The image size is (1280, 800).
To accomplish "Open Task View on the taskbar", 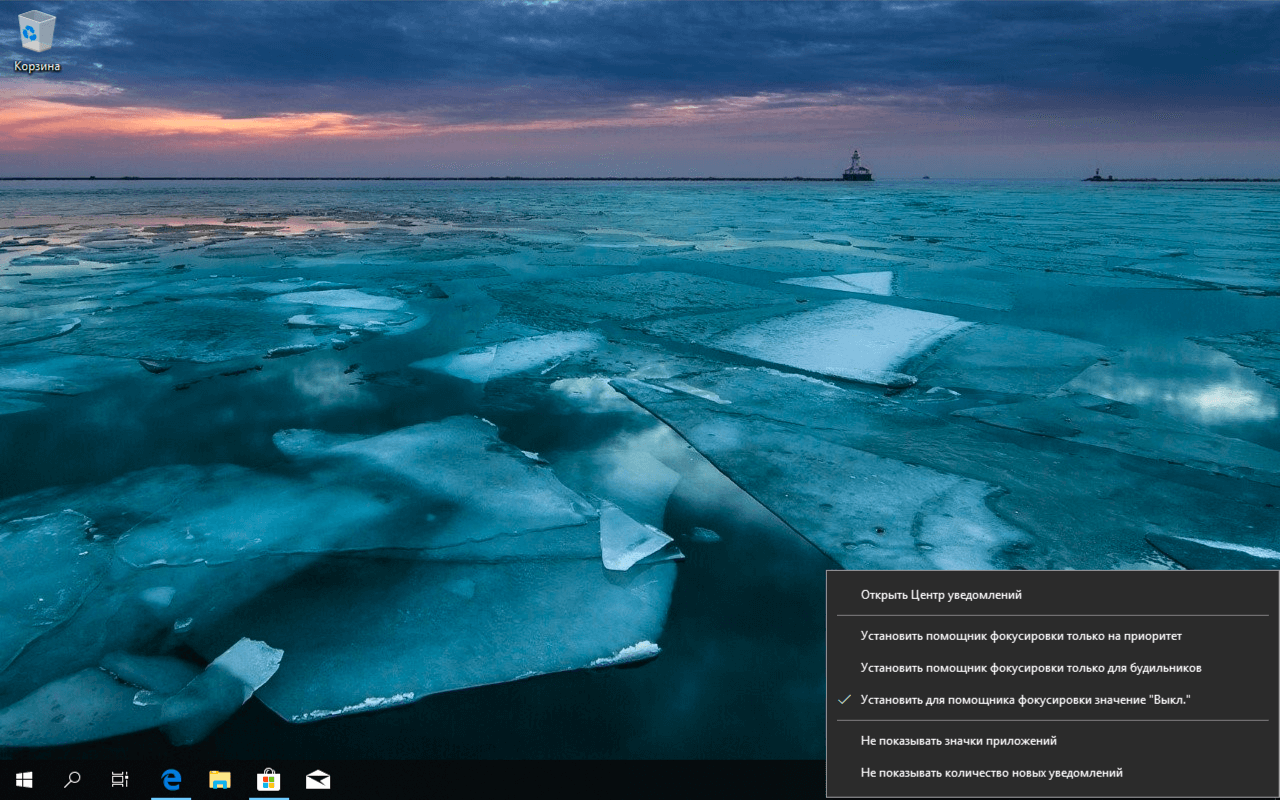I will tap(120, 780).
